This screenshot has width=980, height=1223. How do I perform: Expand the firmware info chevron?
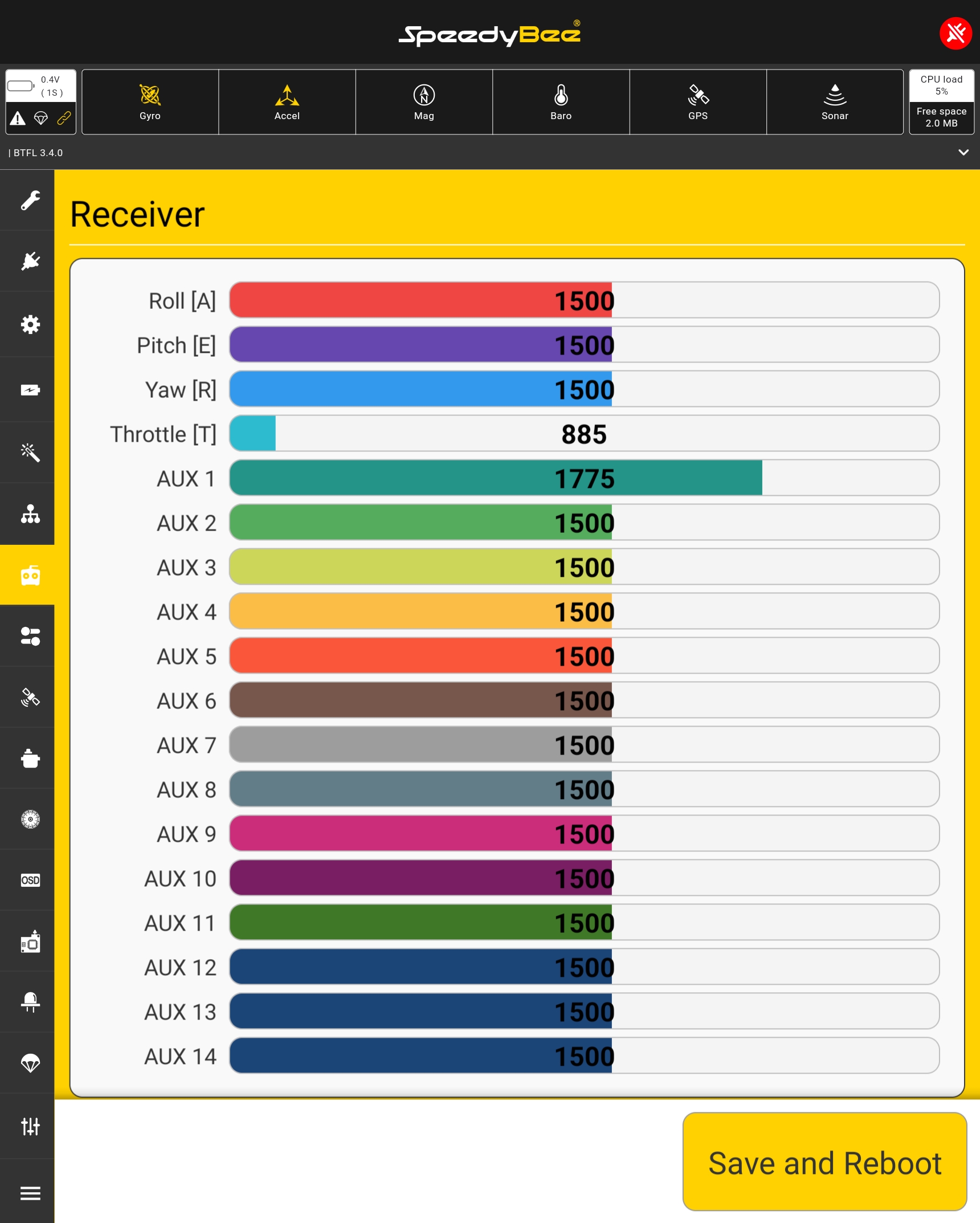coord(963,153)
